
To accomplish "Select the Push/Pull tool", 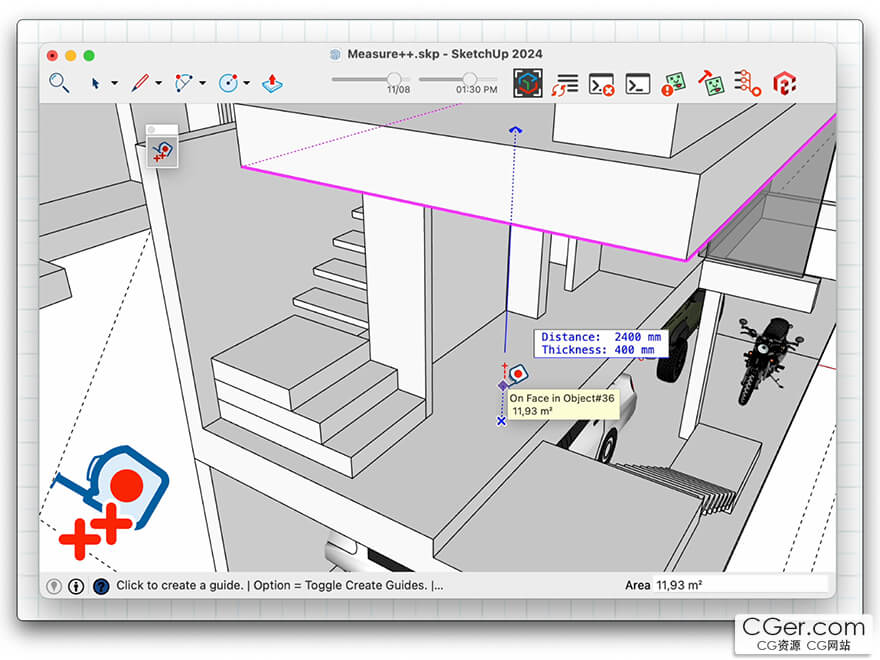I will [272, 84].
